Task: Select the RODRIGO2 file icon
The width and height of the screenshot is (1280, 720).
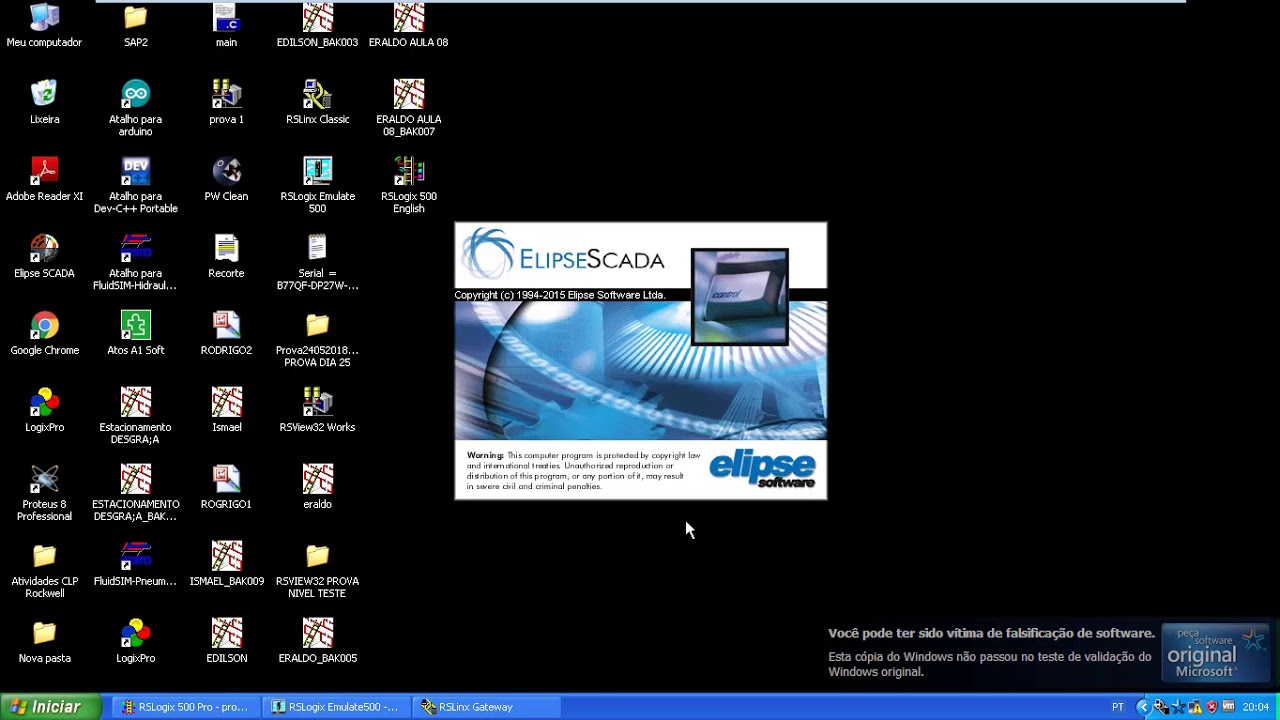Action: (x=227, y=333)
